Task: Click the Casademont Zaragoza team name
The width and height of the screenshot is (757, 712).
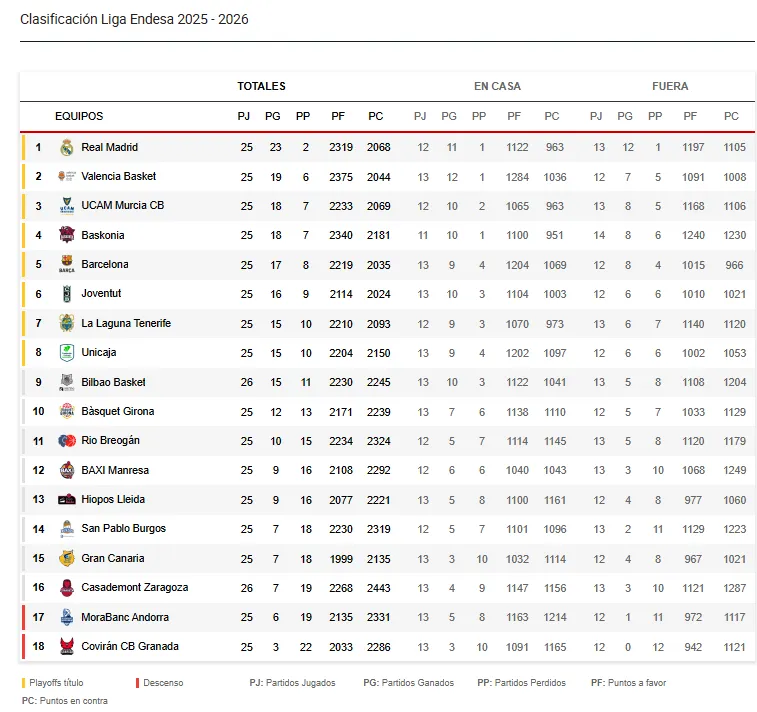Action: click(135, 587)
